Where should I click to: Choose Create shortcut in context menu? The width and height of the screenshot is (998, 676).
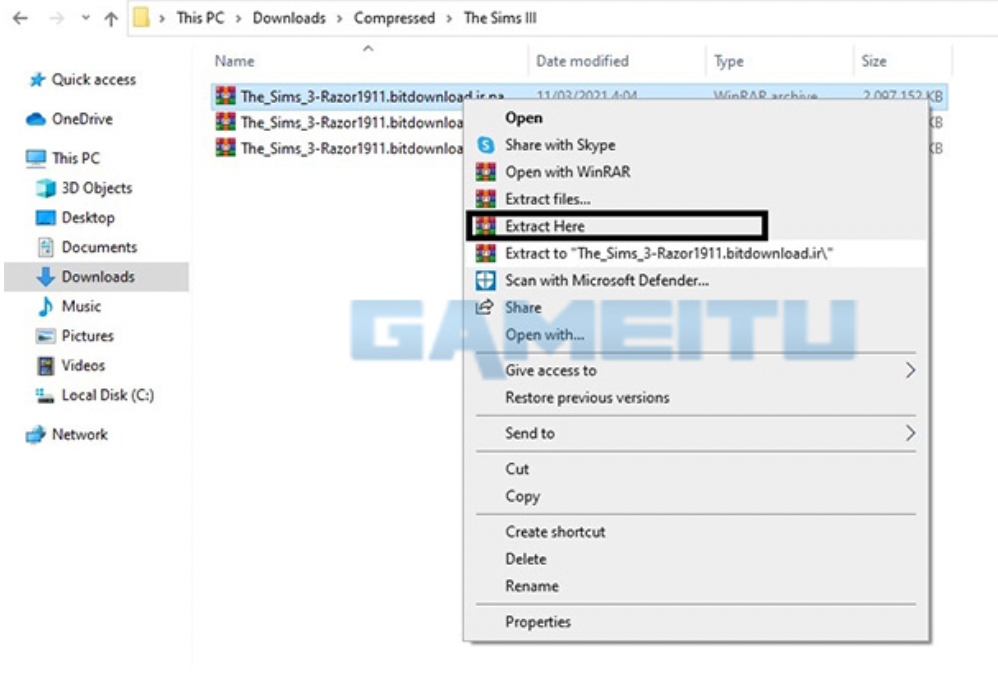coord(555,532)
